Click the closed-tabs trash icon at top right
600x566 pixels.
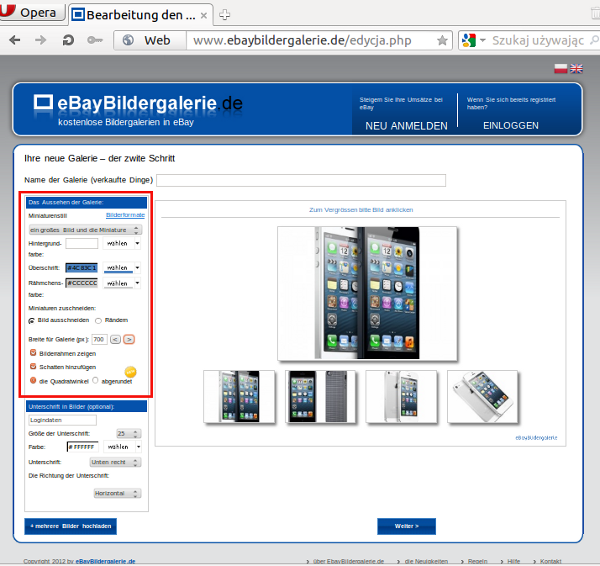595,14
